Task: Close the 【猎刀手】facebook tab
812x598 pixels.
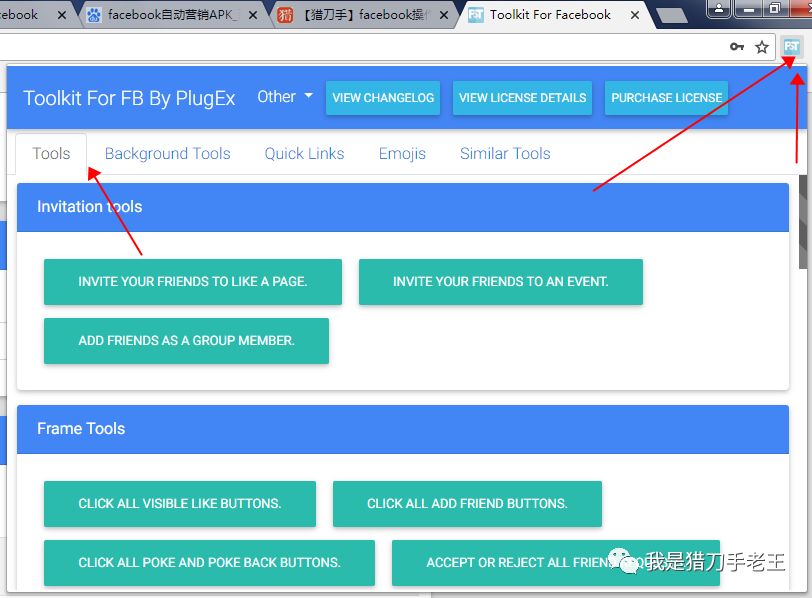Action: (444, 16)
